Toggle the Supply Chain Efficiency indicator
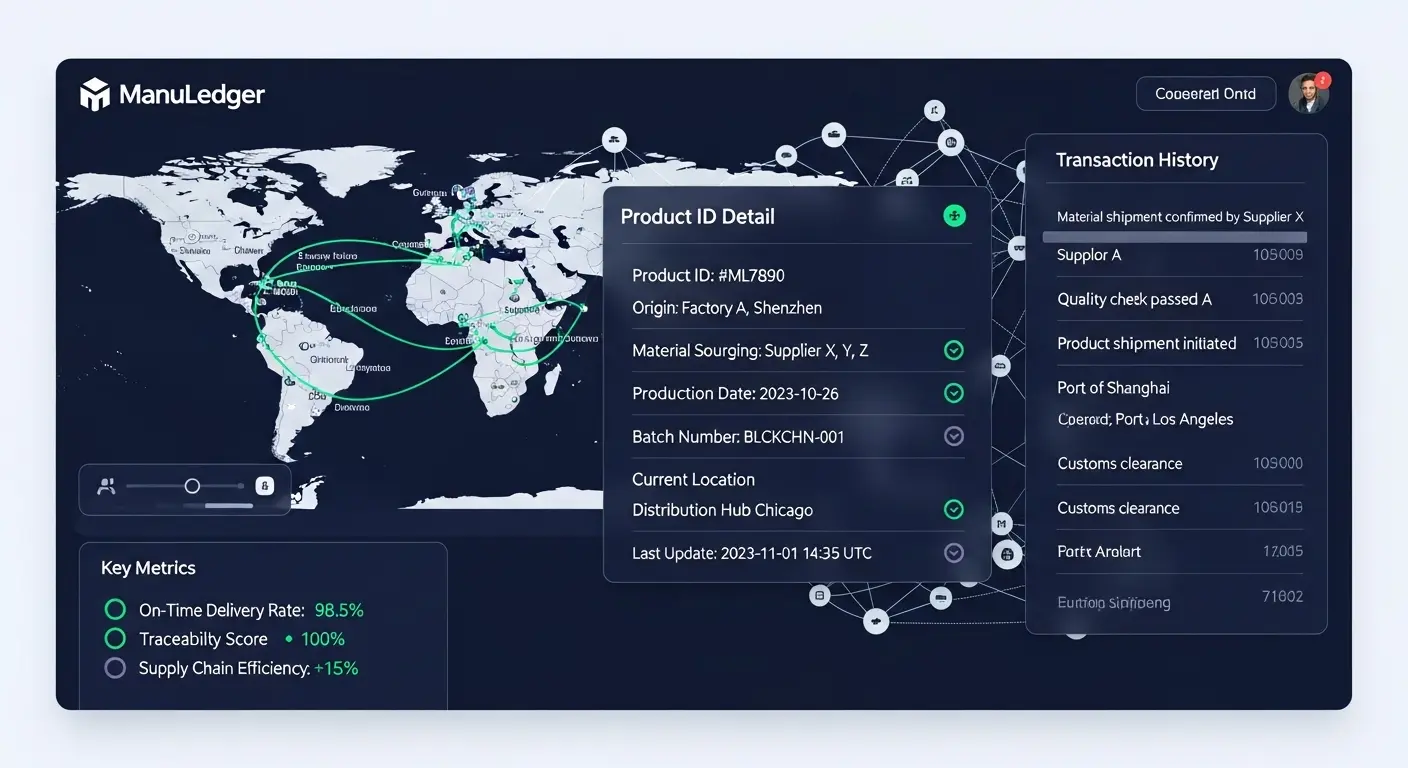1408x768 pixels. [x=115, y=668]
